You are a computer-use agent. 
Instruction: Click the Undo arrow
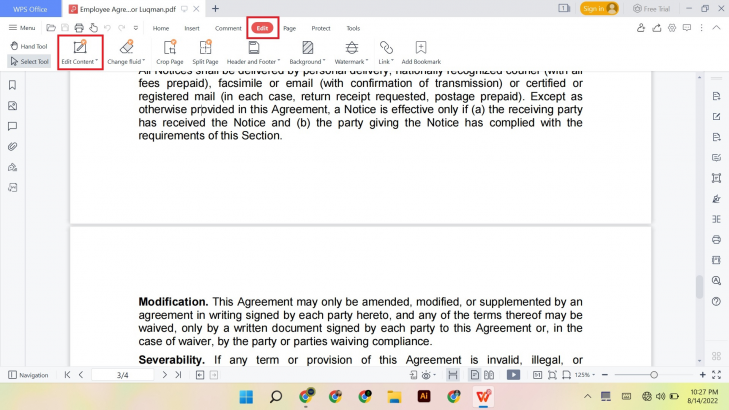[x=107, y=28]
